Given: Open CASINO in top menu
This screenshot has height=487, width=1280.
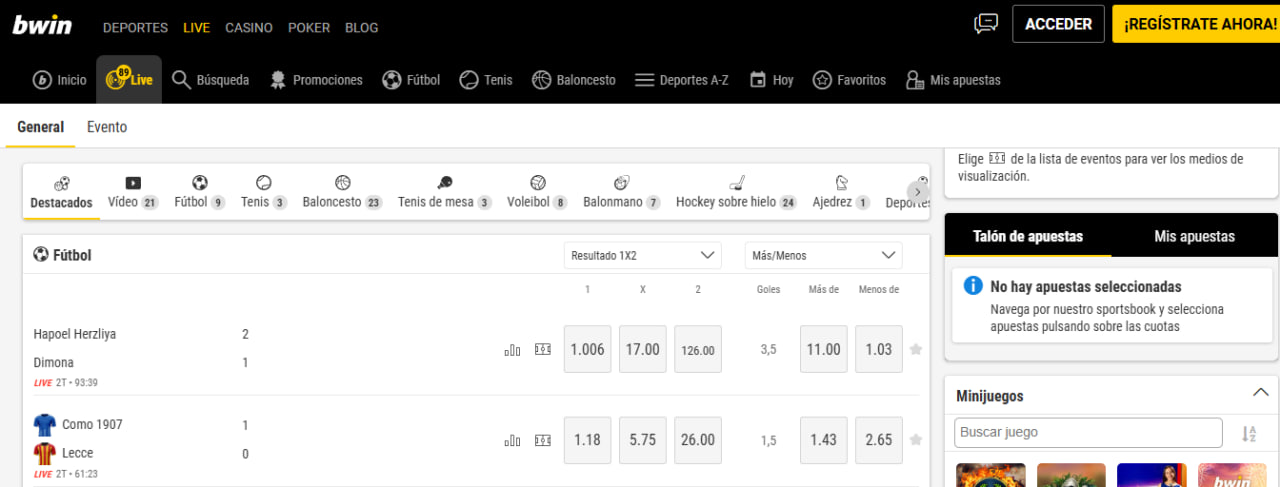Looking at the screenshot, I should tap(249, 28).
